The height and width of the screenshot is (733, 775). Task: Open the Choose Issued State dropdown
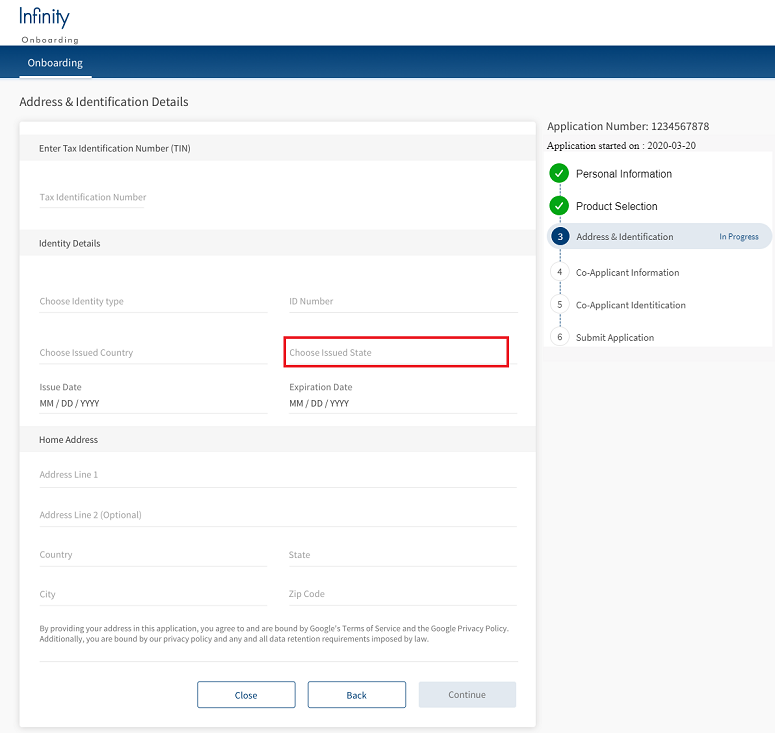[x=397, y=353]
